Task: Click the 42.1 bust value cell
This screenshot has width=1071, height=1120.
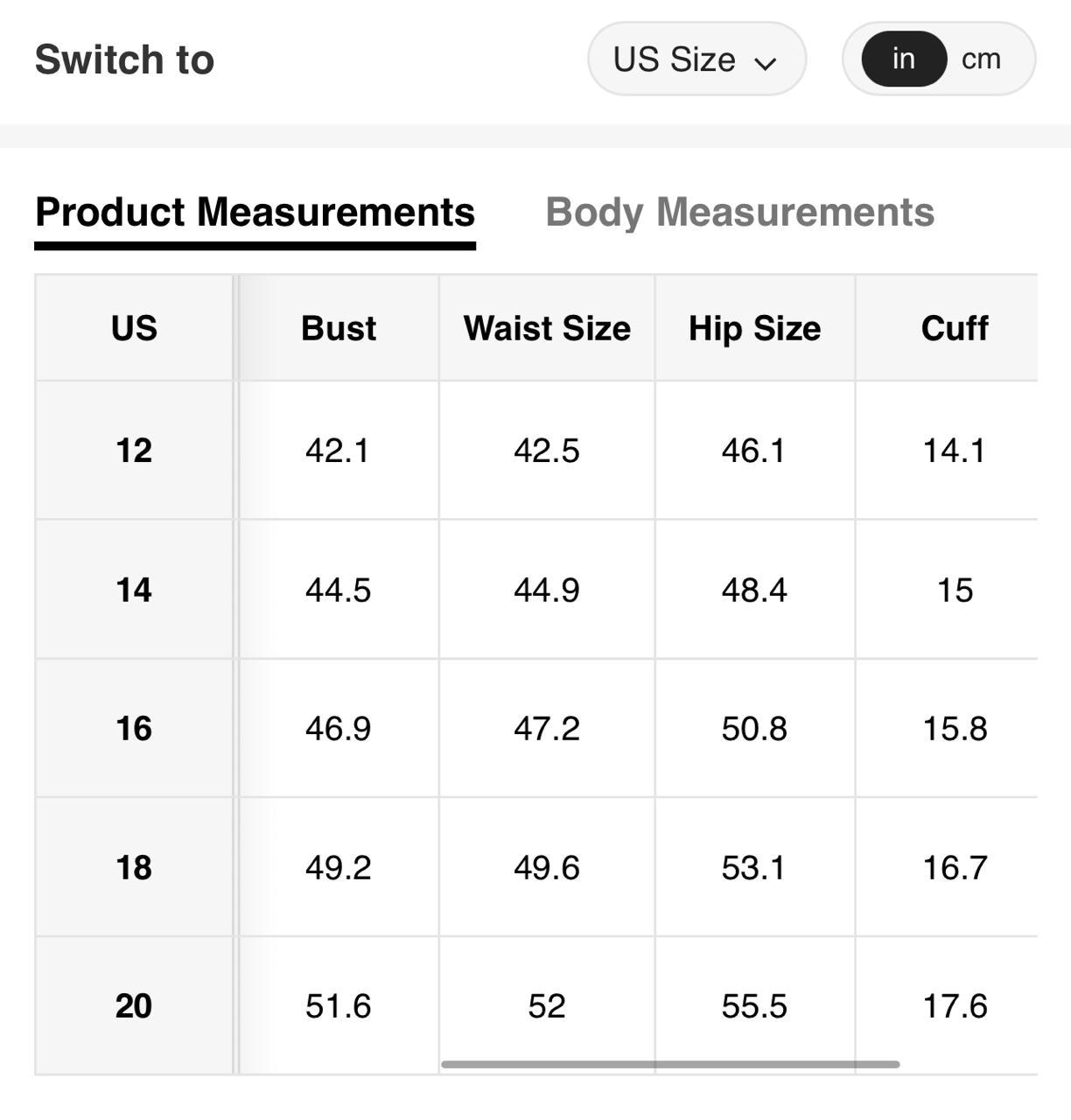Action: [338, 451]
